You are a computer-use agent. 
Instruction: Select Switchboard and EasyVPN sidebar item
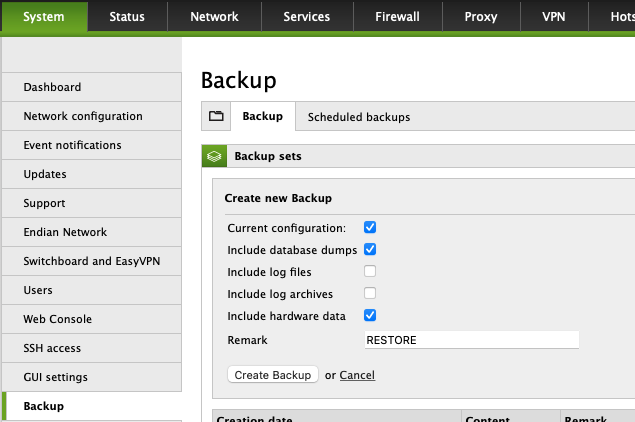[91, 261]
